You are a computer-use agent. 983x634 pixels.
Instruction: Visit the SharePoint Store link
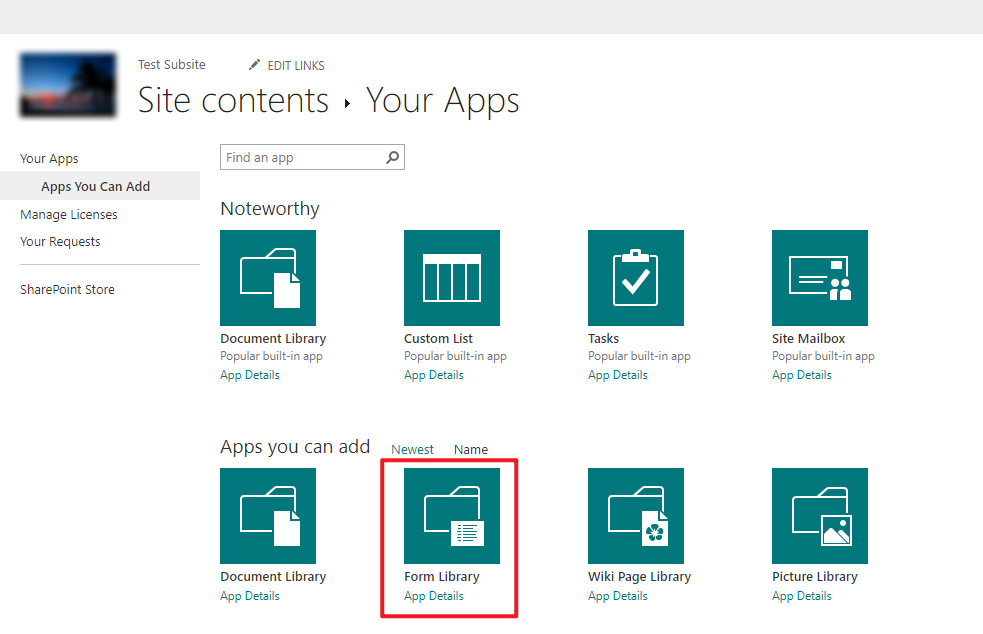point(67,290)
